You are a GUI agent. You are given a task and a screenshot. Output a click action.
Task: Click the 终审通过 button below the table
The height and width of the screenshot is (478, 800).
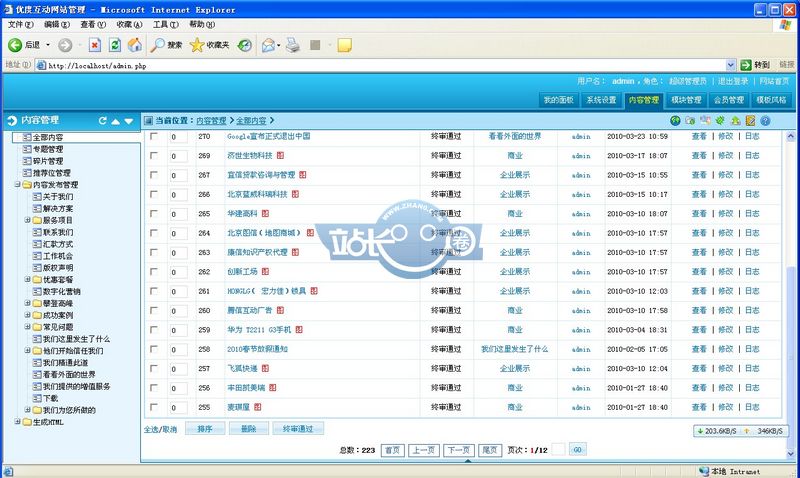tap(298, 429)
